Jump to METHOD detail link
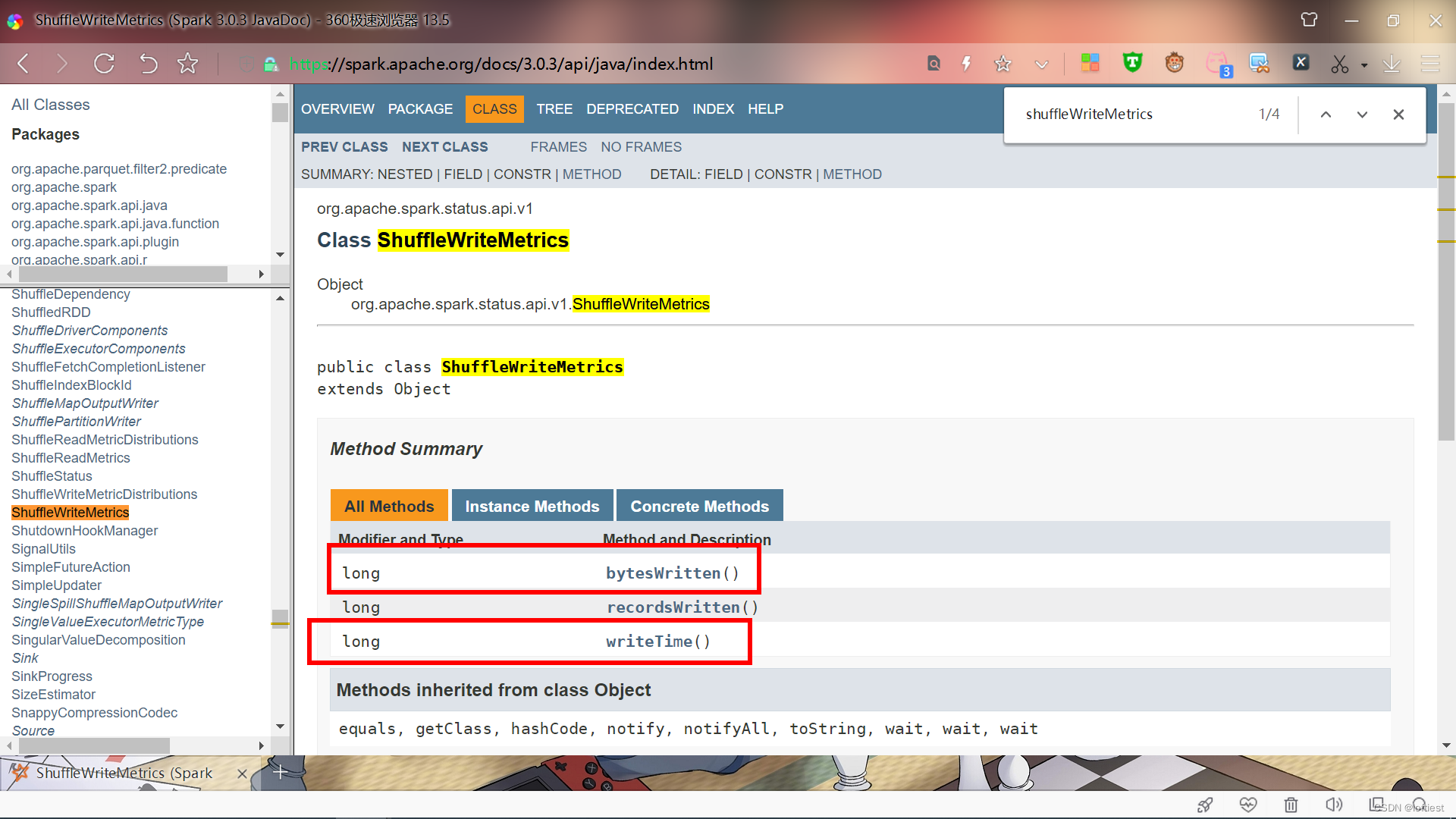Screen dimensions: 1456x819 click(852, 174)
